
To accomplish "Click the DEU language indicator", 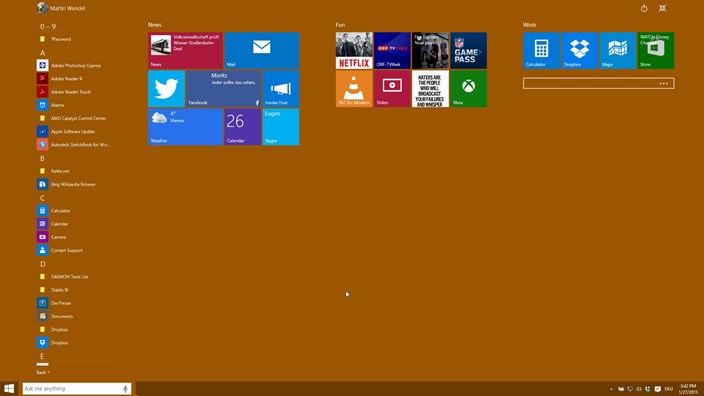I will click(x=669, y=389).
